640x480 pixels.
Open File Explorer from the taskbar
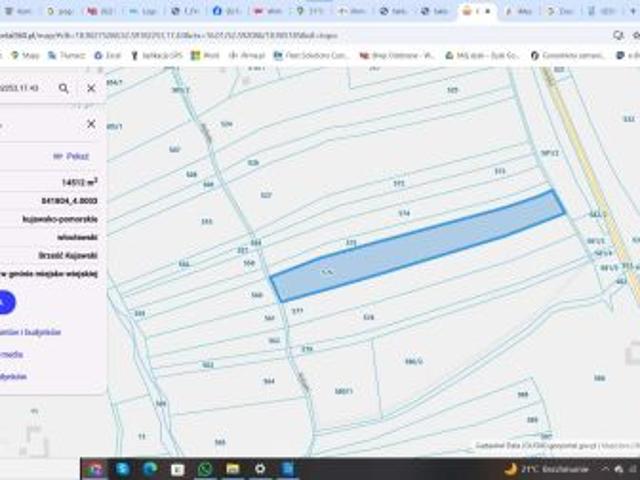tap(232, 468)
